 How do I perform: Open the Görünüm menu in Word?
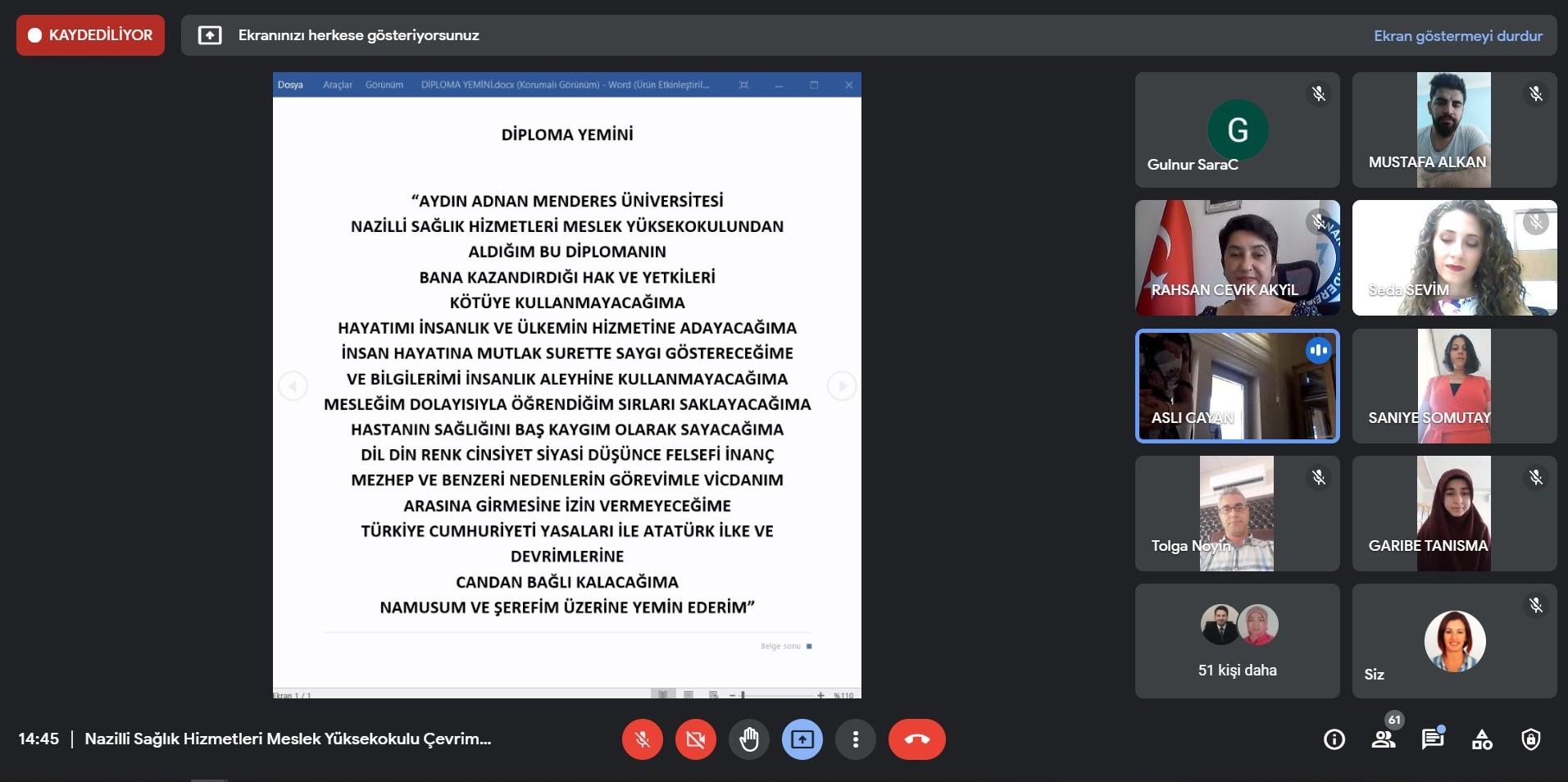click(384, 84)
